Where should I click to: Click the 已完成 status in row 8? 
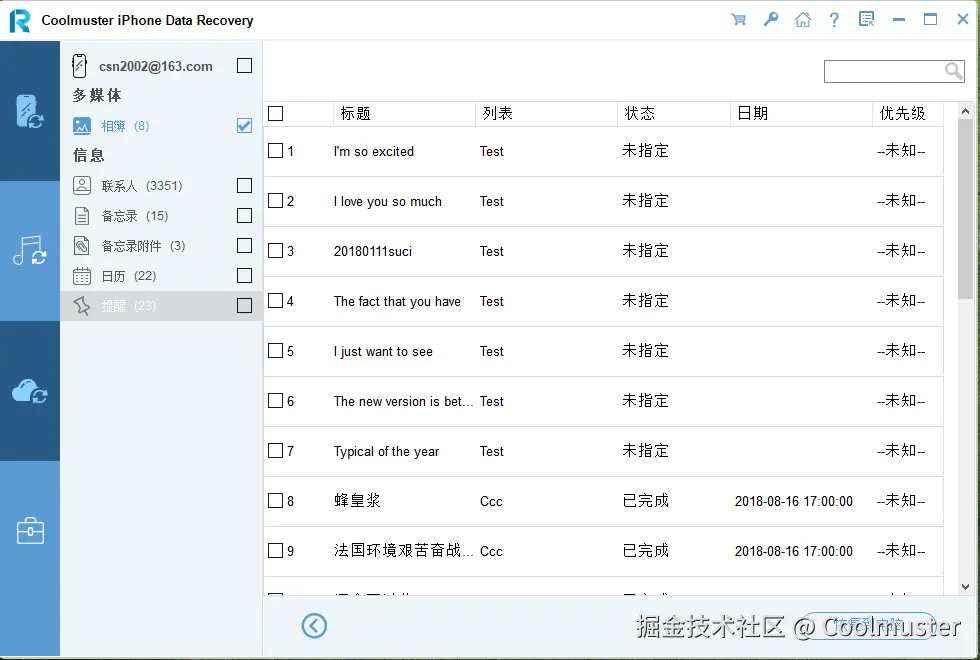coord(646,501)
